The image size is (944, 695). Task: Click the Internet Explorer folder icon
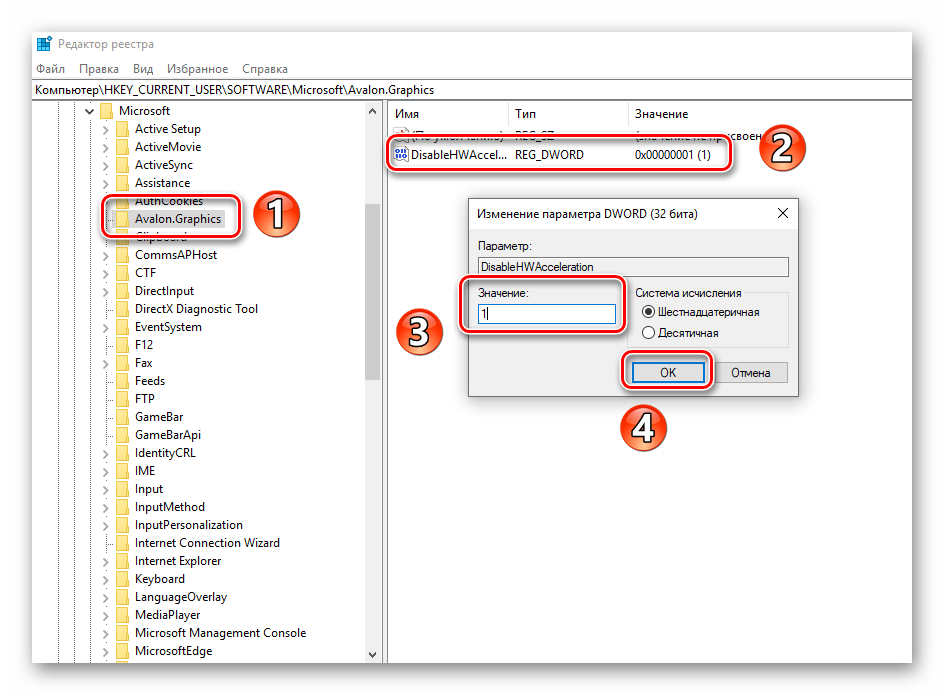pos(122,561)
